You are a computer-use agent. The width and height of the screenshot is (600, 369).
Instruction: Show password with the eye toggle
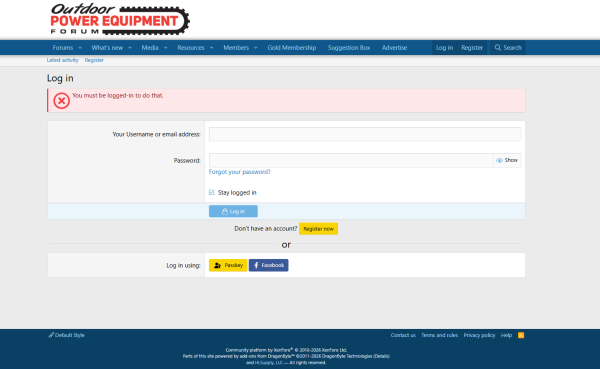[x=507, y=160]
